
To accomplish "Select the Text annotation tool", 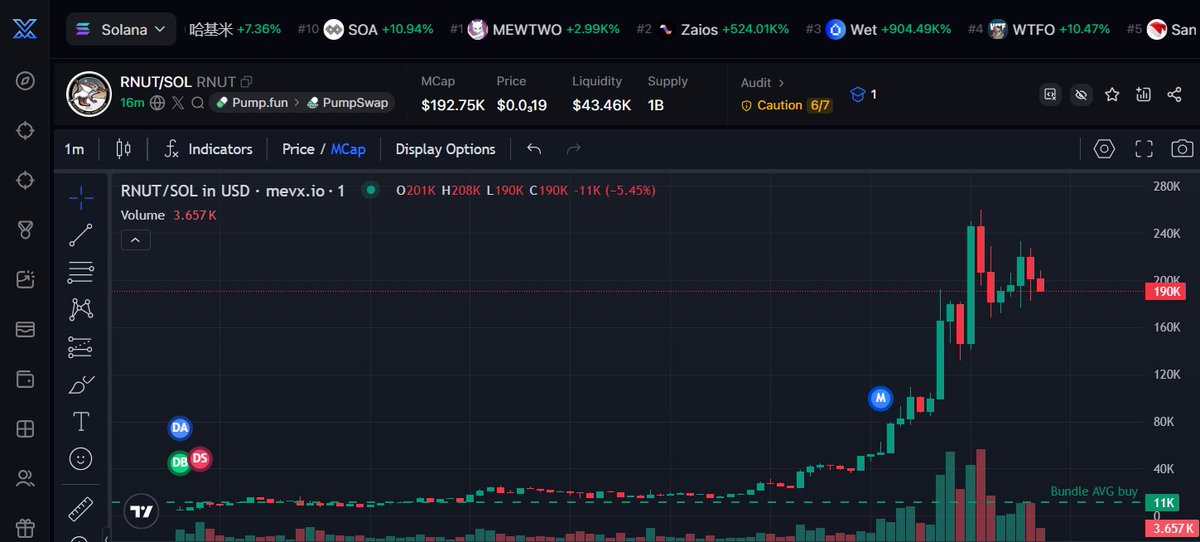I will point(81,421).
